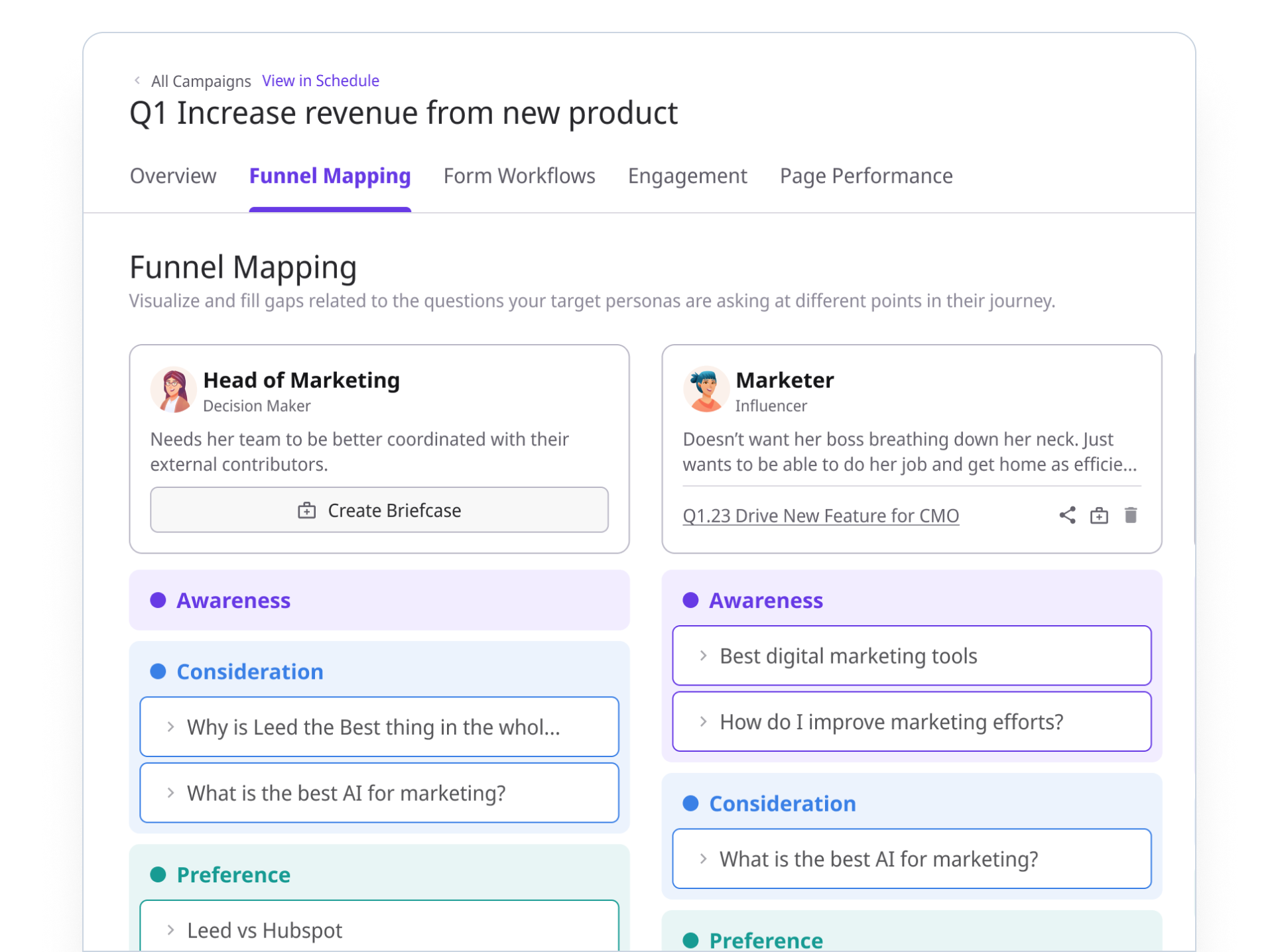Image resolution: width=1276 pixels, height=952 pixels.
Task: Click the back arrow next to All Campaigns
Action: 137,80
